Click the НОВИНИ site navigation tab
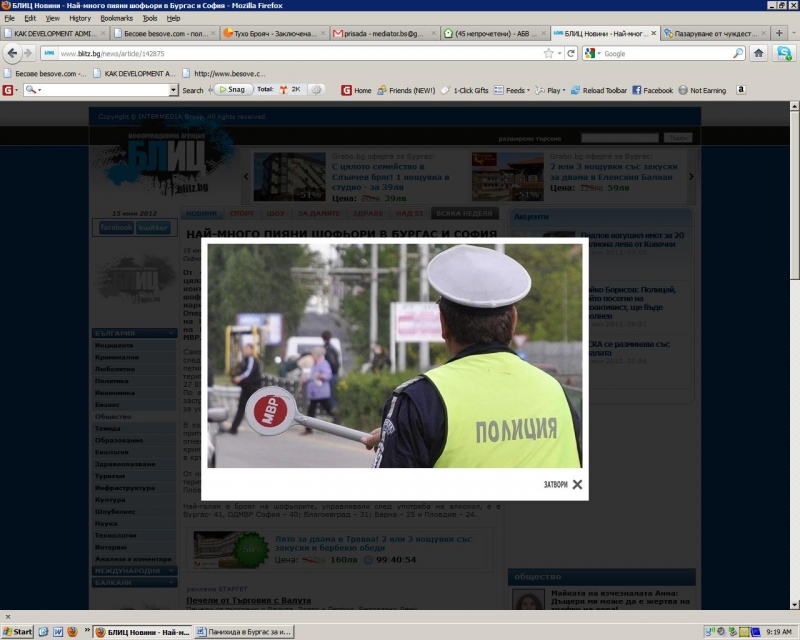The image size is (800, 640). point(202,213)
